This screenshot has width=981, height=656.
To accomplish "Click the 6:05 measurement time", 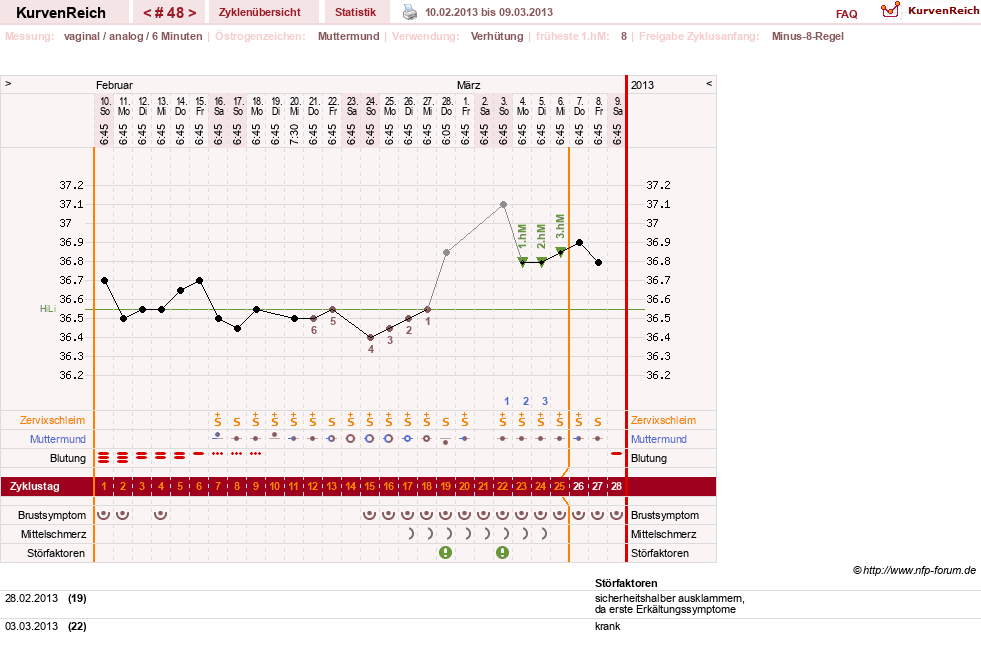I will [445, 134].
